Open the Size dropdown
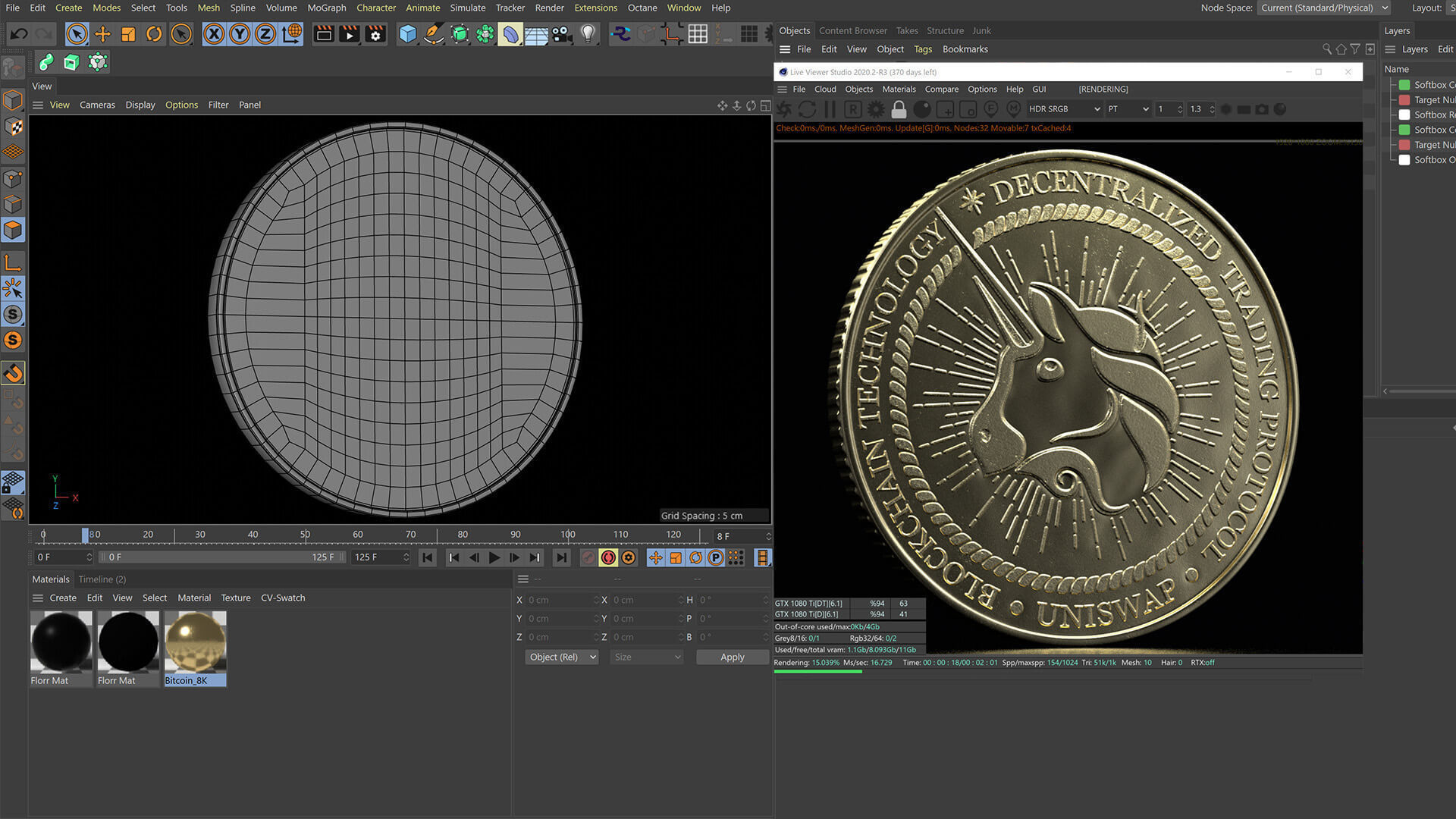The width and height of the screenshot is (1456, 819). point(647,657)
